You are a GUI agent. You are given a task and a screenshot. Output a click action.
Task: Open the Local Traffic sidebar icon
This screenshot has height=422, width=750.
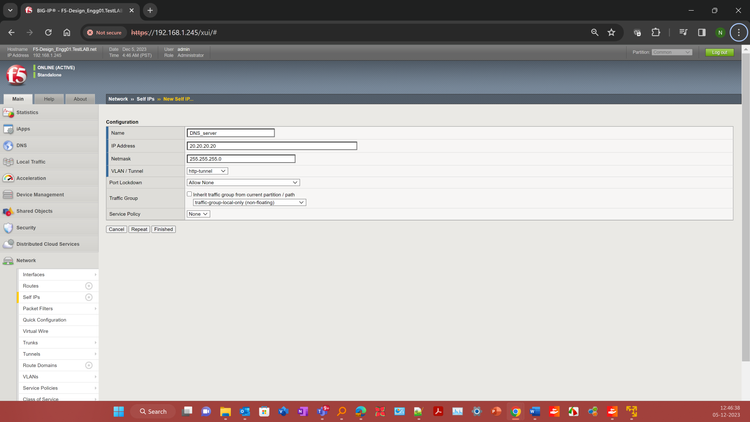point(8,162)
